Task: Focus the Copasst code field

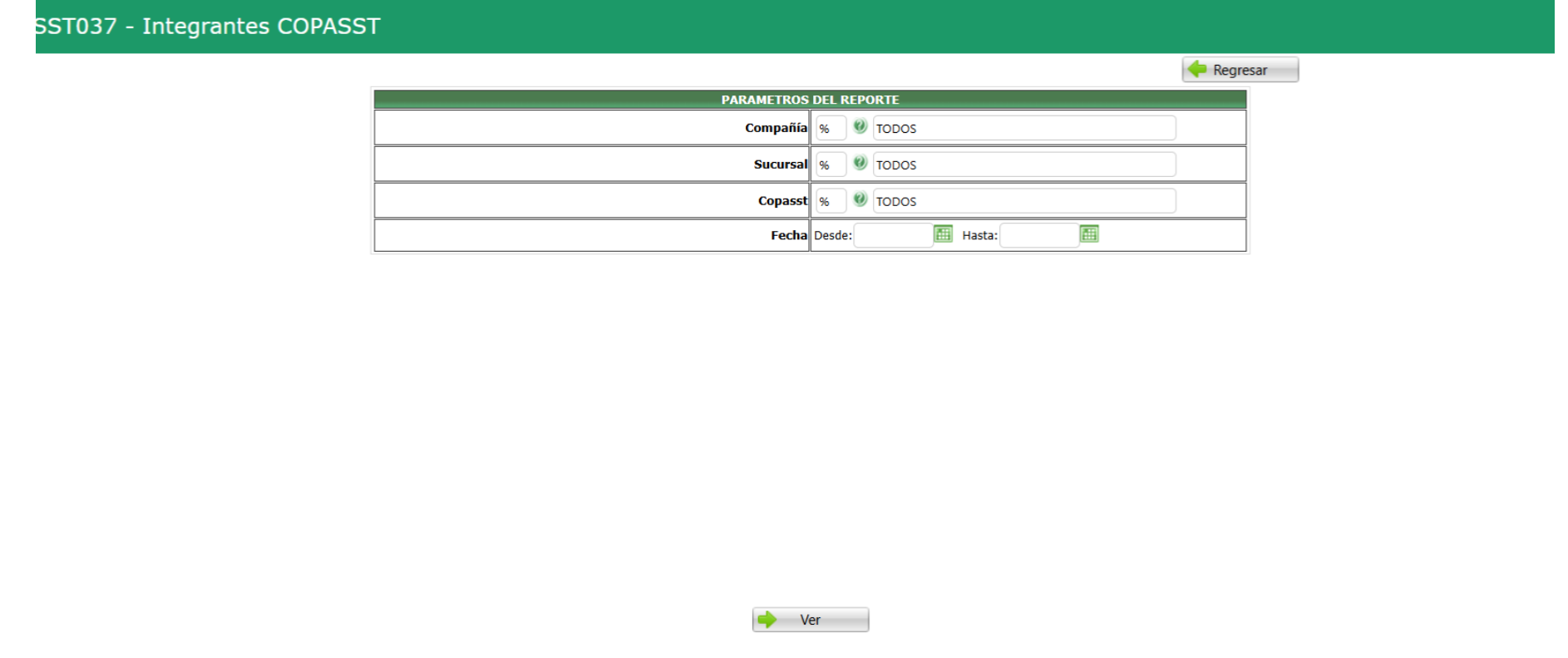Action: [x=831, y=201]
